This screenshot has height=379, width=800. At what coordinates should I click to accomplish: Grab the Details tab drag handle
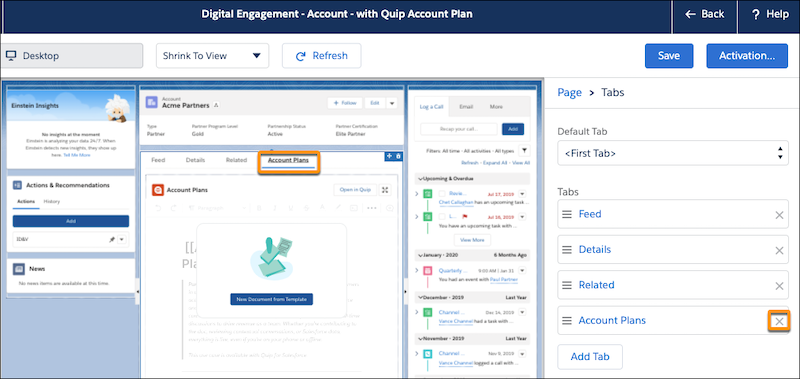click(x=567, y=250)
